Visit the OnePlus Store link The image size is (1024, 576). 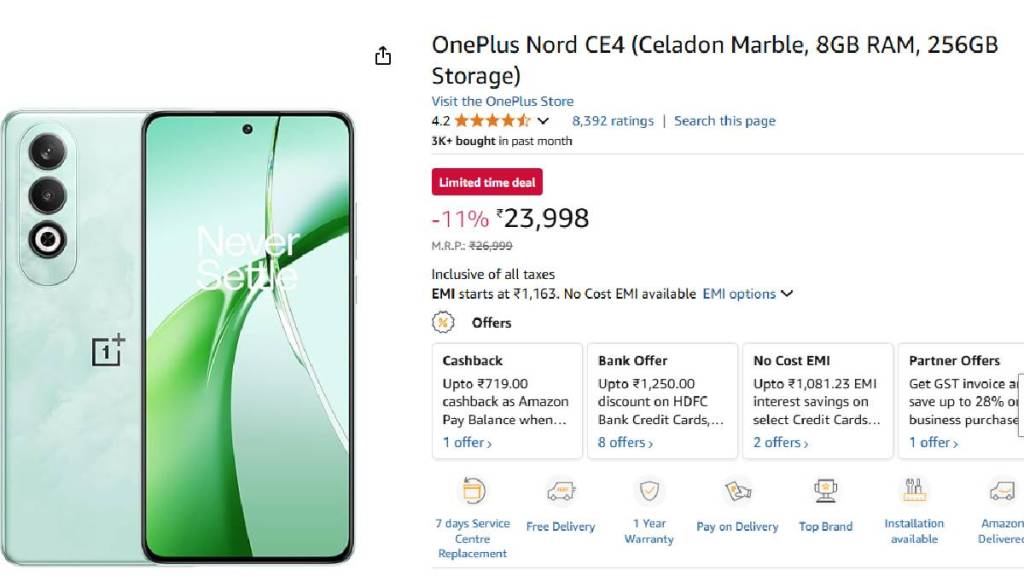(502, 101)
